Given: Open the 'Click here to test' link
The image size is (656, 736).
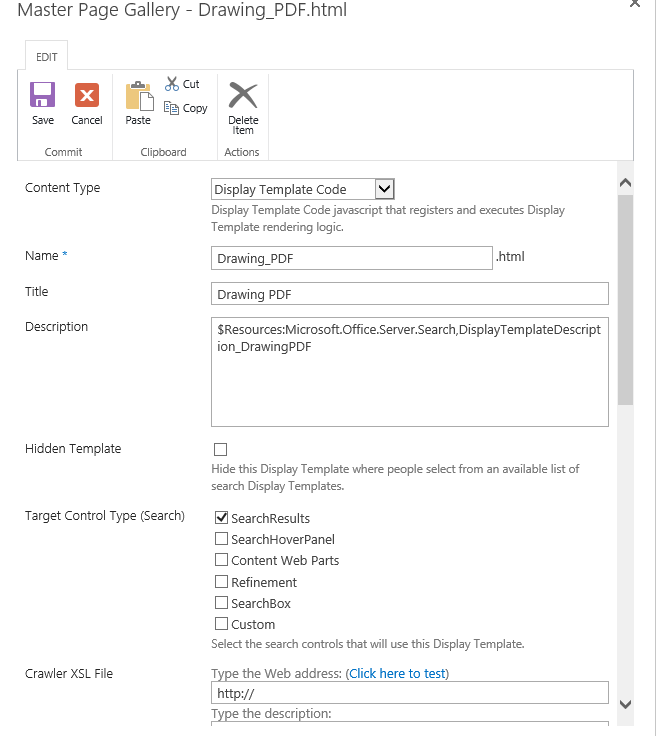Looking at the screenshot, I should (x=397, y=673).
